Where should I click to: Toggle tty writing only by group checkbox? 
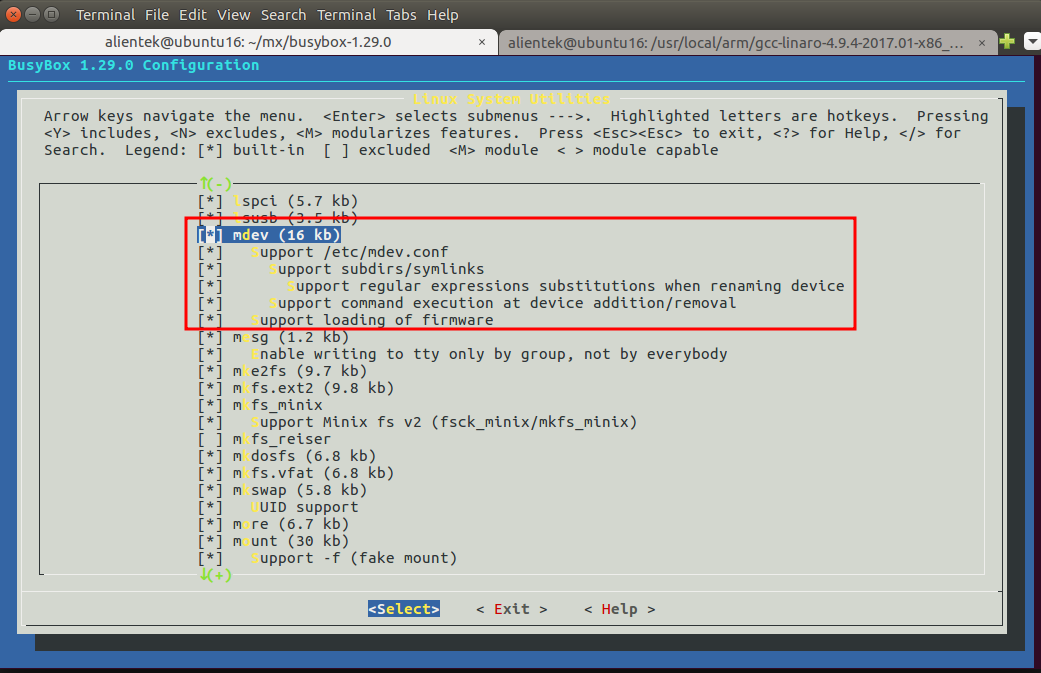210,354
